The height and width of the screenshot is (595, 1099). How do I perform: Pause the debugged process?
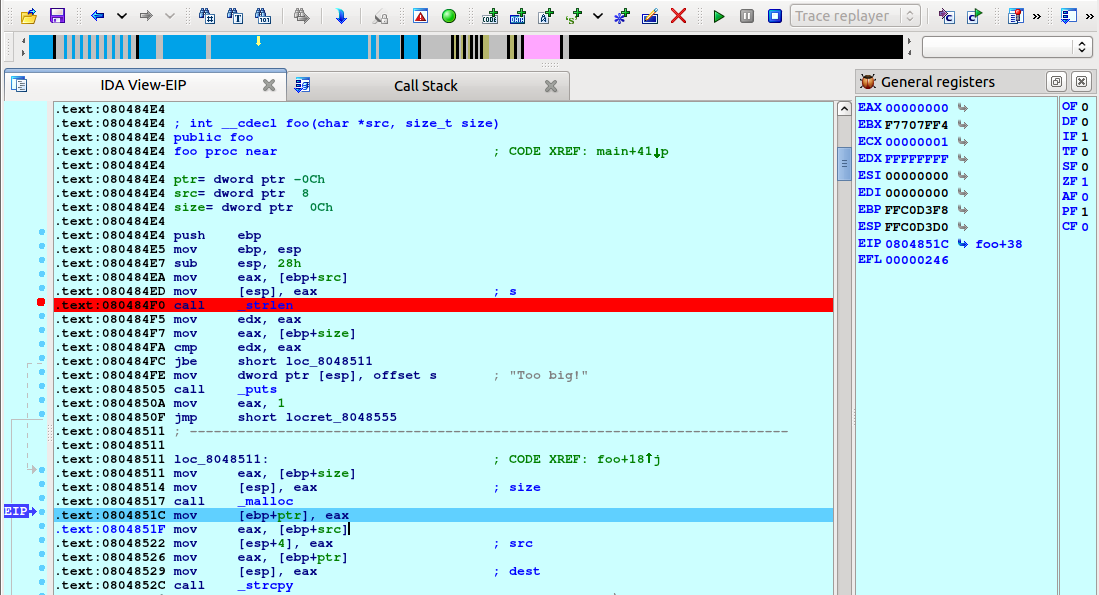[x=747, y=16]
